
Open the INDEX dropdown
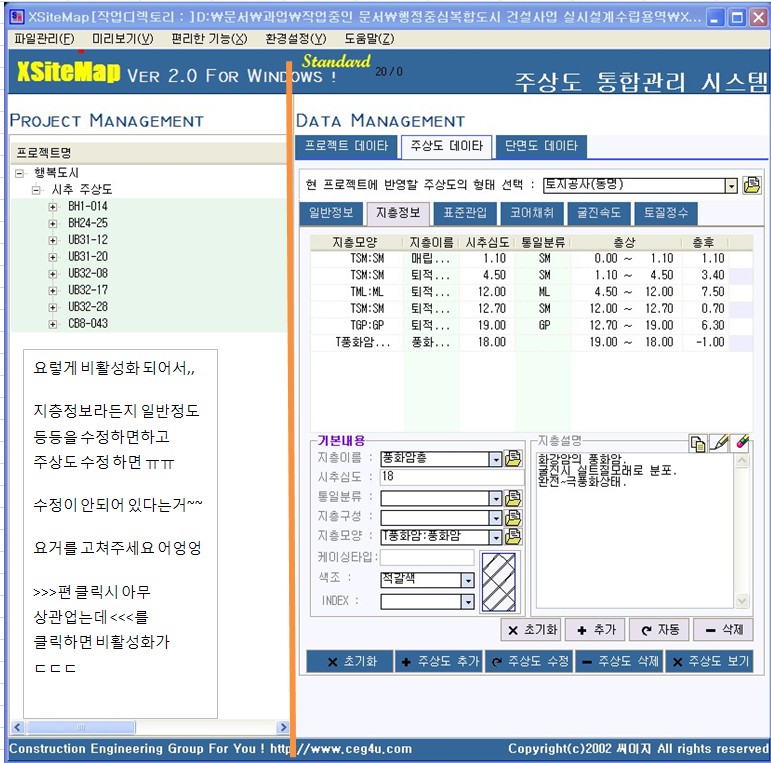tap(468, 601)
